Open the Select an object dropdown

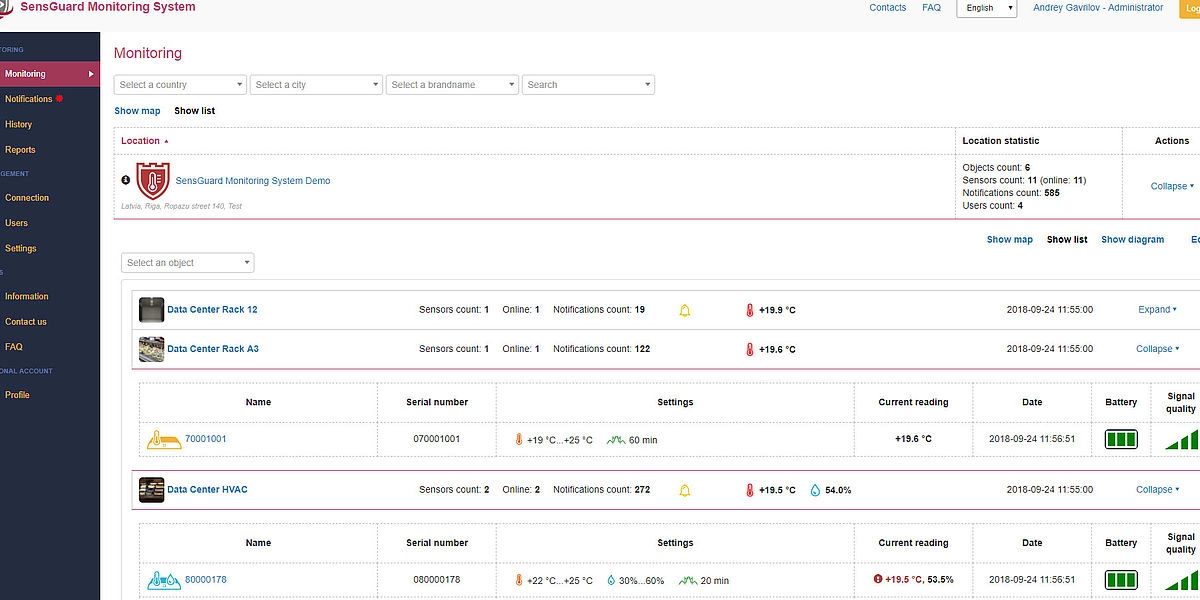pyautogui.click(x=188, y=263)
